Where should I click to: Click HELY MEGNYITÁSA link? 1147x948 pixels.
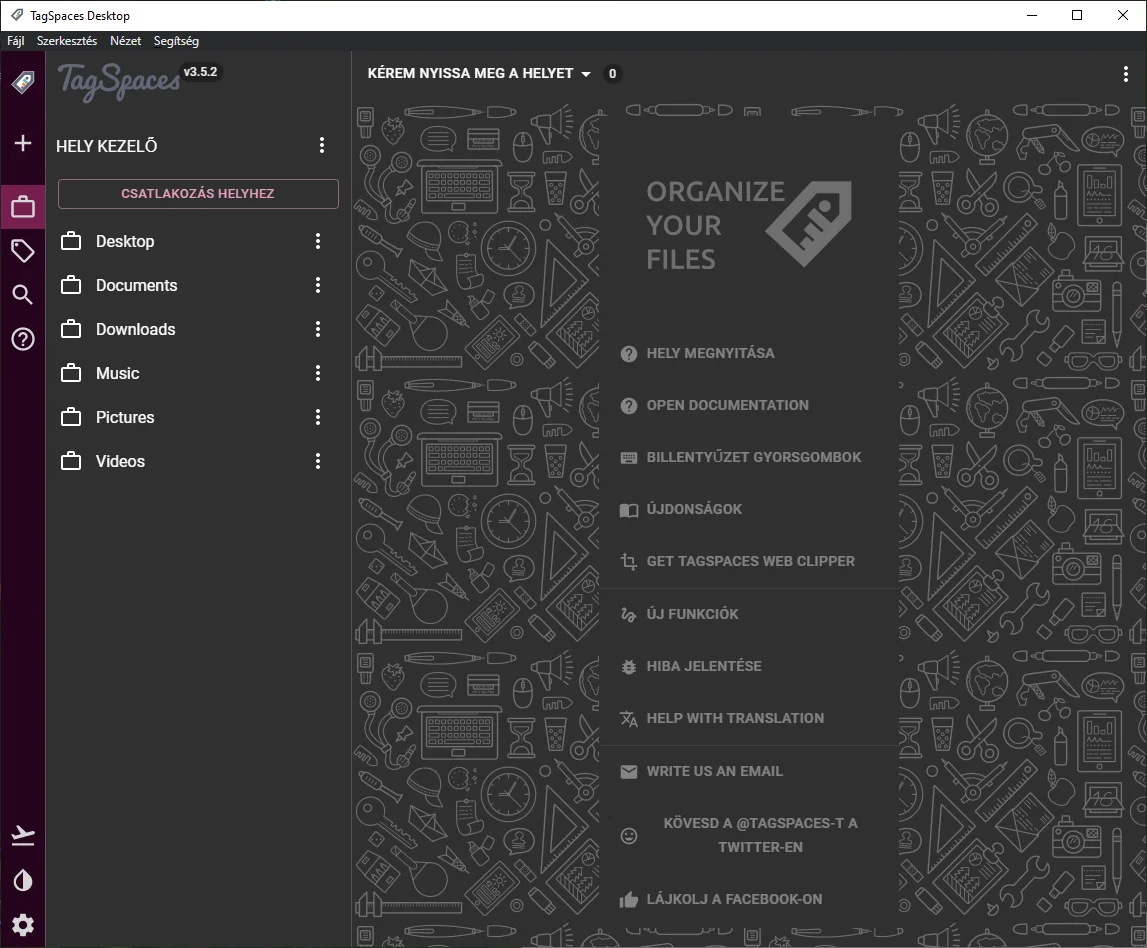(x=710, y=353)
